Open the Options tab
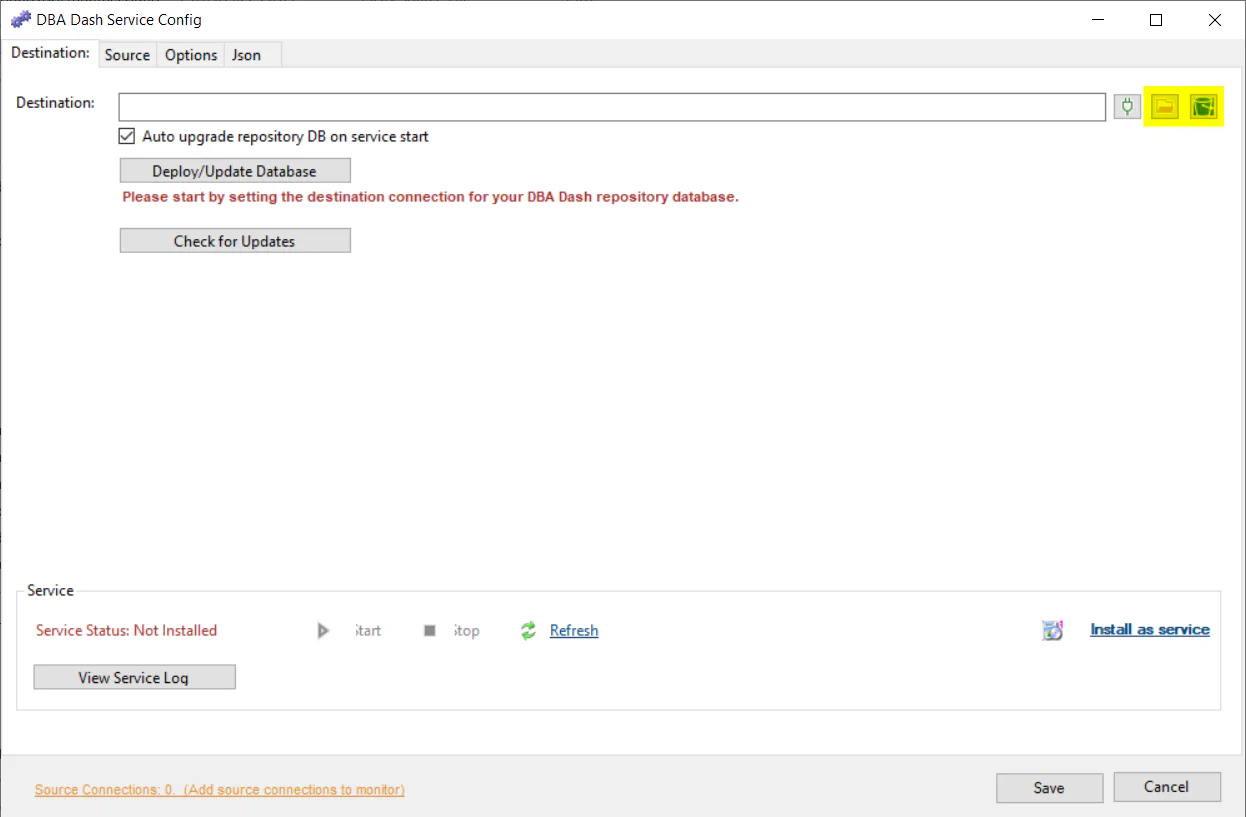1246x817 pixels. coord(191,55)
